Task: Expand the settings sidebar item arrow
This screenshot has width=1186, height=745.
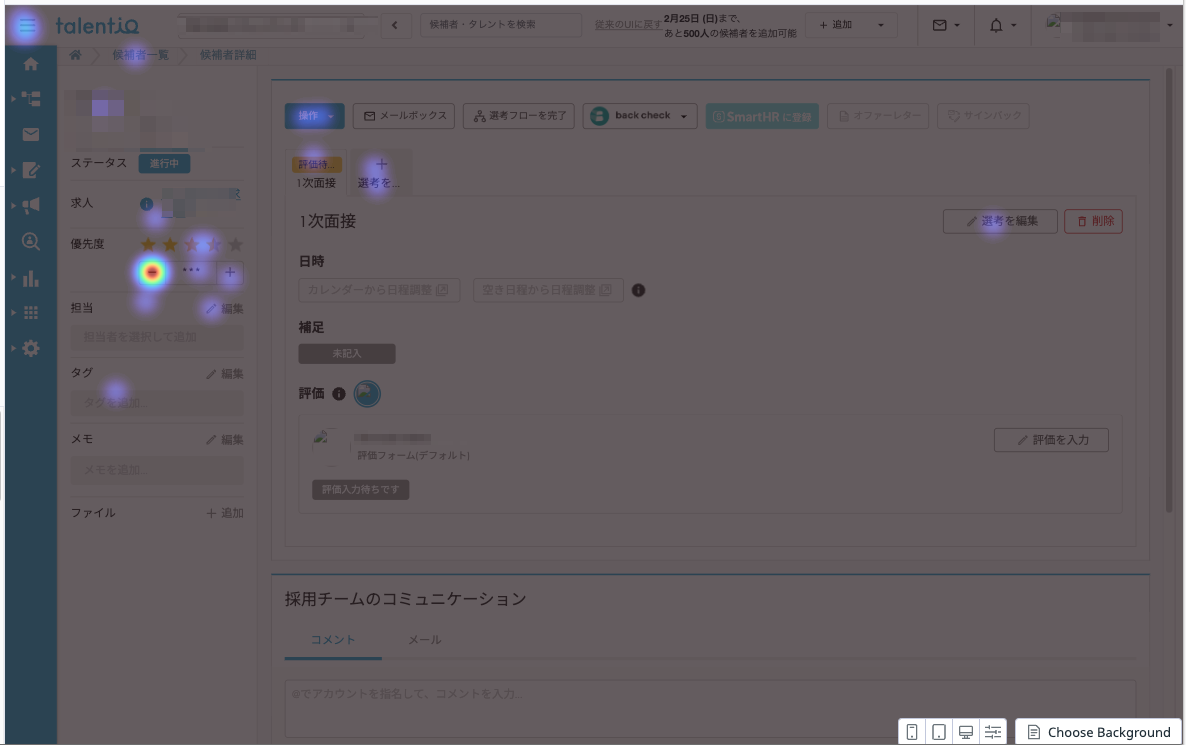Action: click(14, 349)
